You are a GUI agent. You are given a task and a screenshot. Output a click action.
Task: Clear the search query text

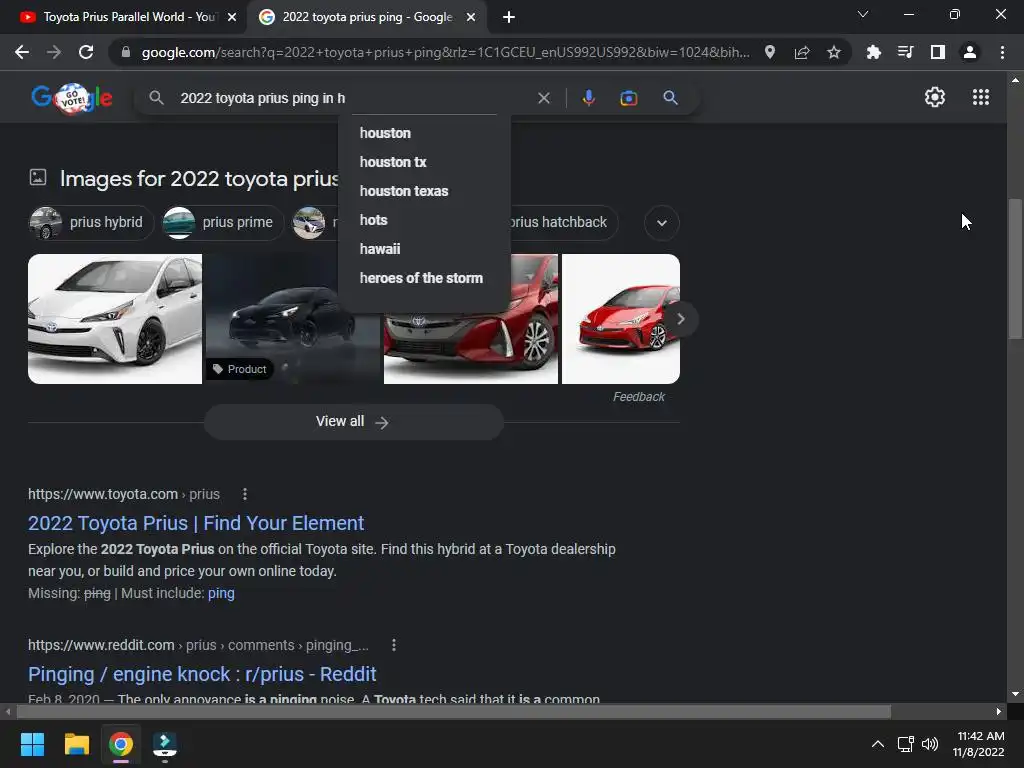[x=543, y=98]
